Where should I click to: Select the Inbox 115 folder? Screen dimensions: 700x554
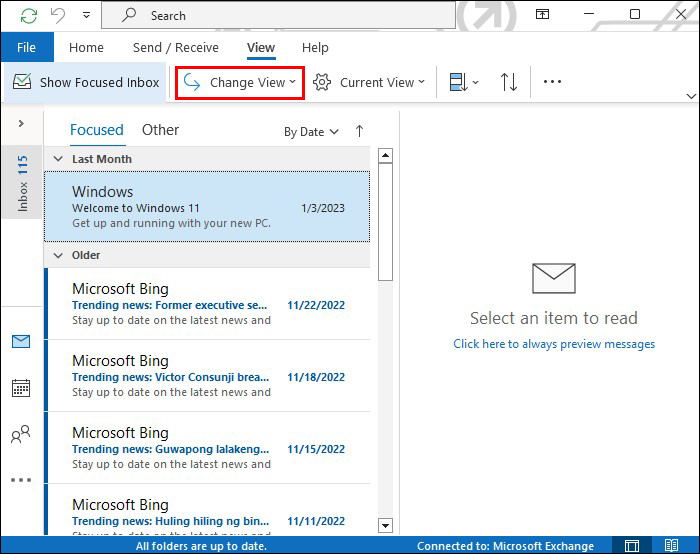[x=22, y=183]
